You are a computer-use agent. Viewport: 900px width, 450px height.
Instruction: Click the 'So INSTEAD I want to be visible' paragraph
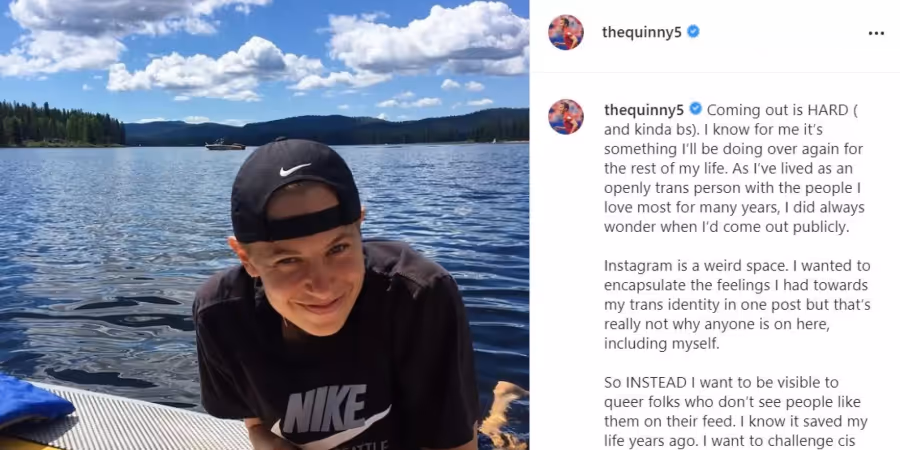(x=736, y=413)
